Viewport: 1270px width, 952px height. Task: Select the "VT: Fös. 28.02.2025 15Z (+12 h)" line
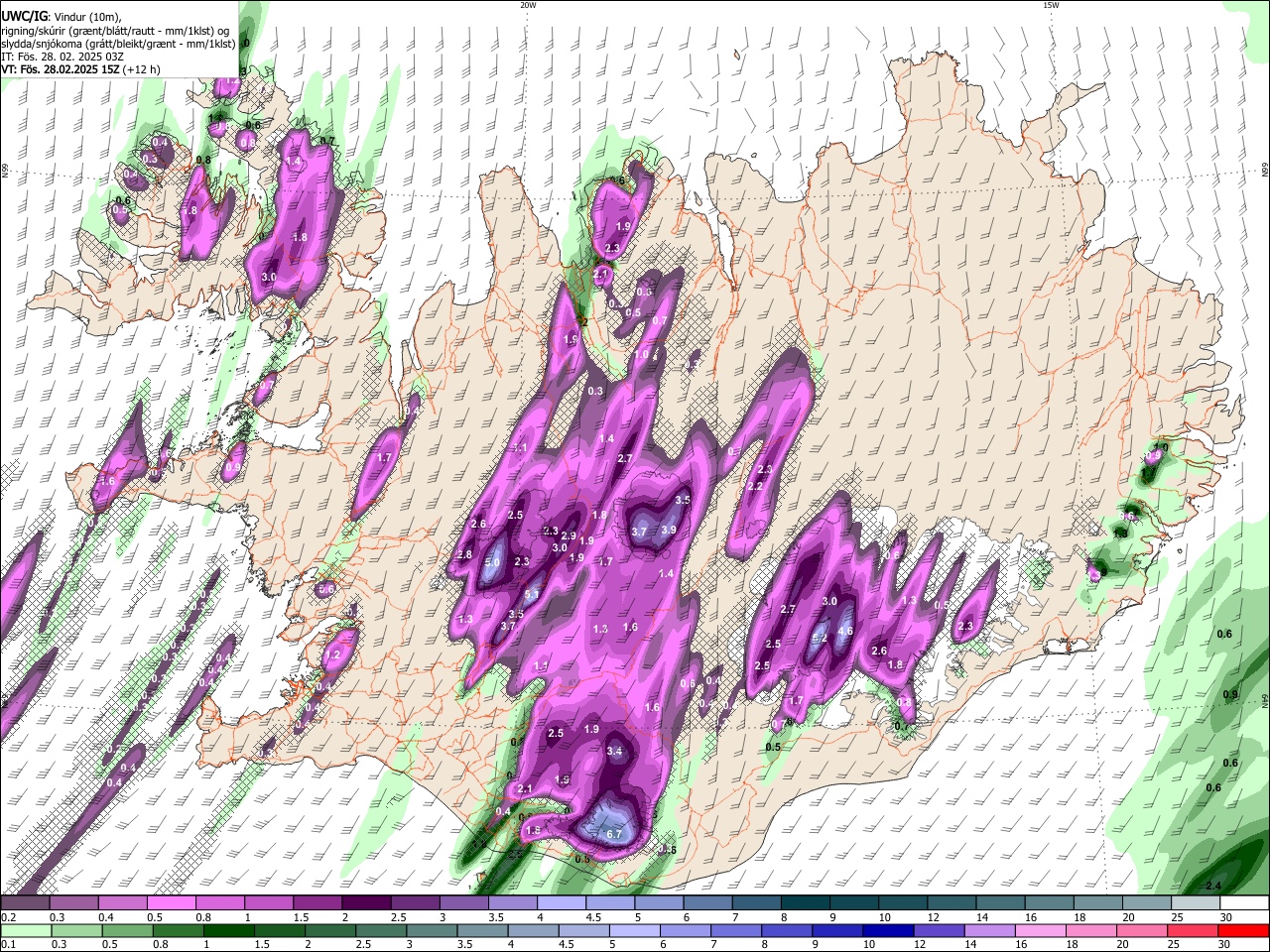tap(80, 69)
